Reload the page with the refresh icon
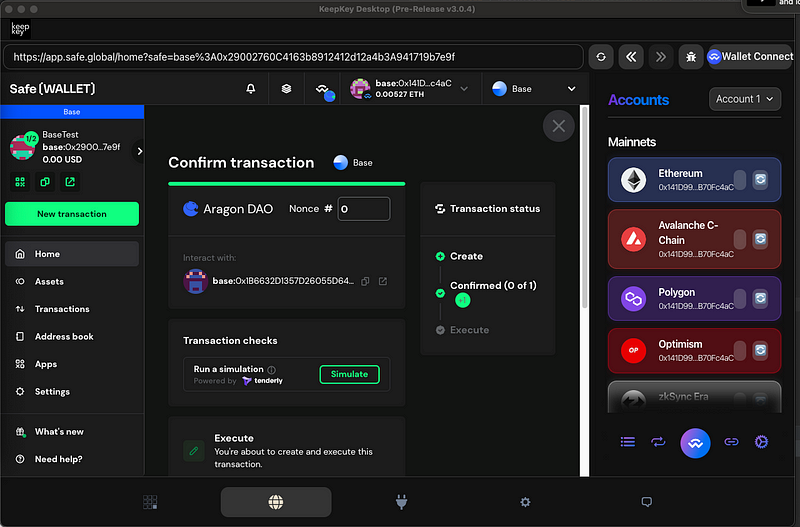 (601, 57)
